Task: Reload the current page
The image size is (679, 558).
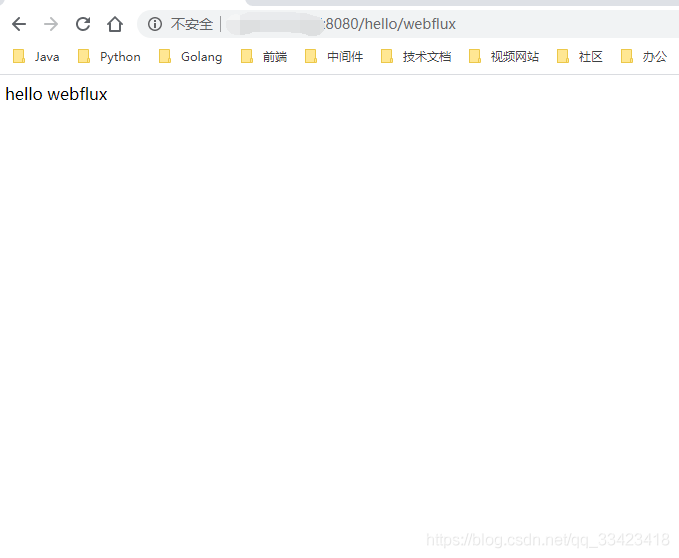Action: coord(83,24)
